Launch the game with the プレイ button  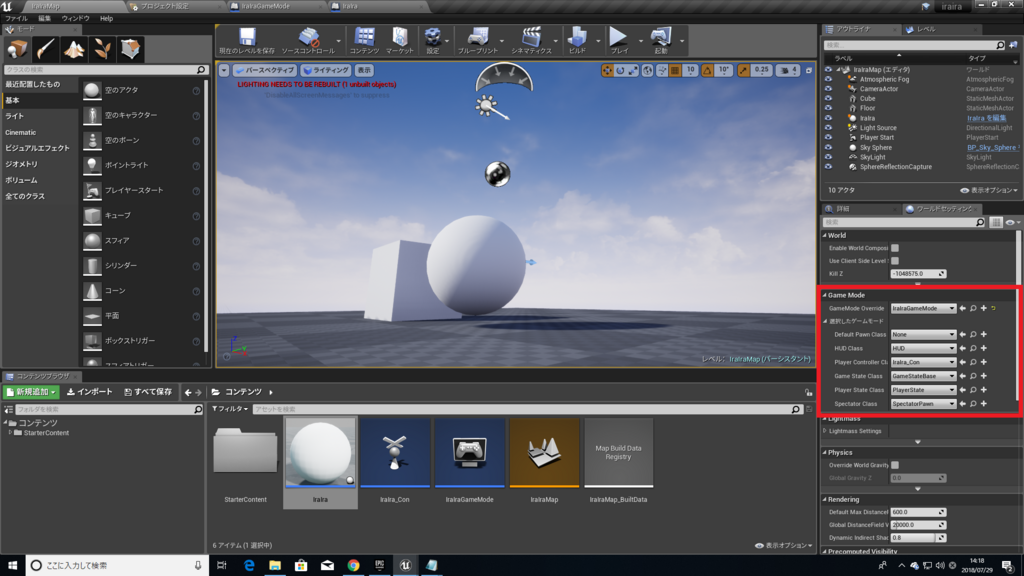tap(623, 38)
